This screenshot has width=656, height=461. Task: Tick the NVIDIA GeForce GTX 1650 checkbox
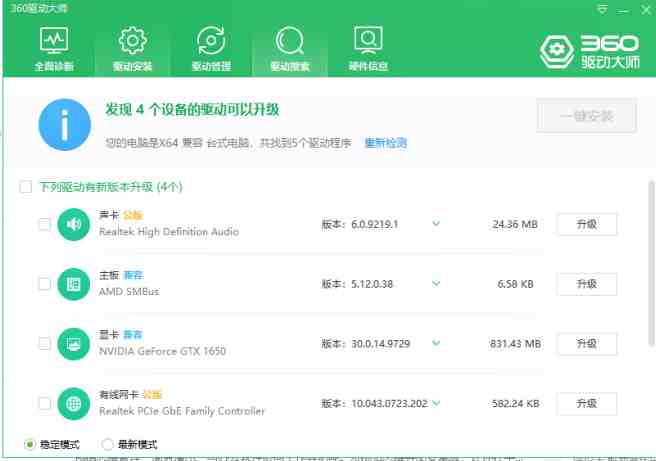44,344
